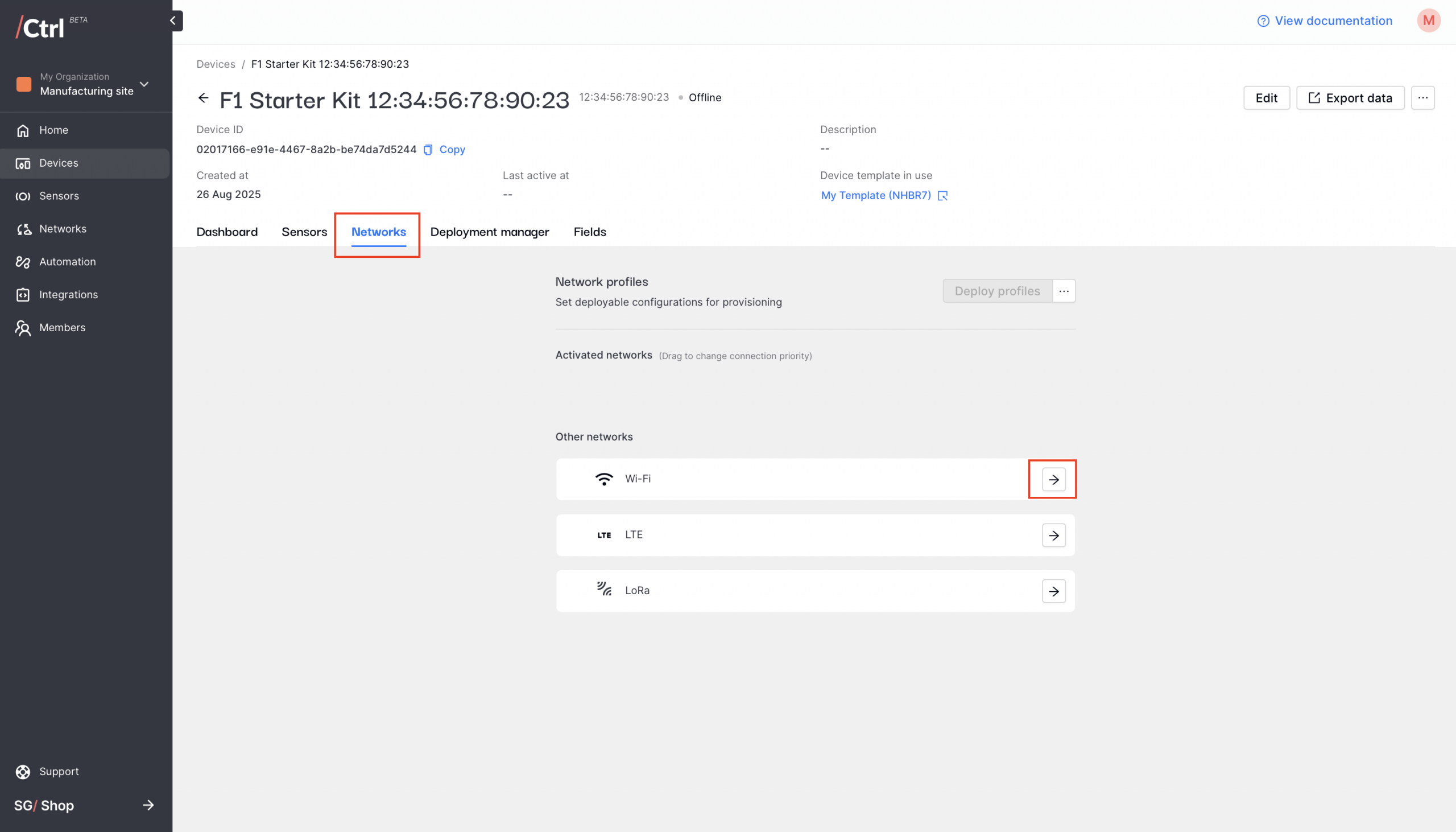Click Devices in the breadcrumb

point(215,64)
